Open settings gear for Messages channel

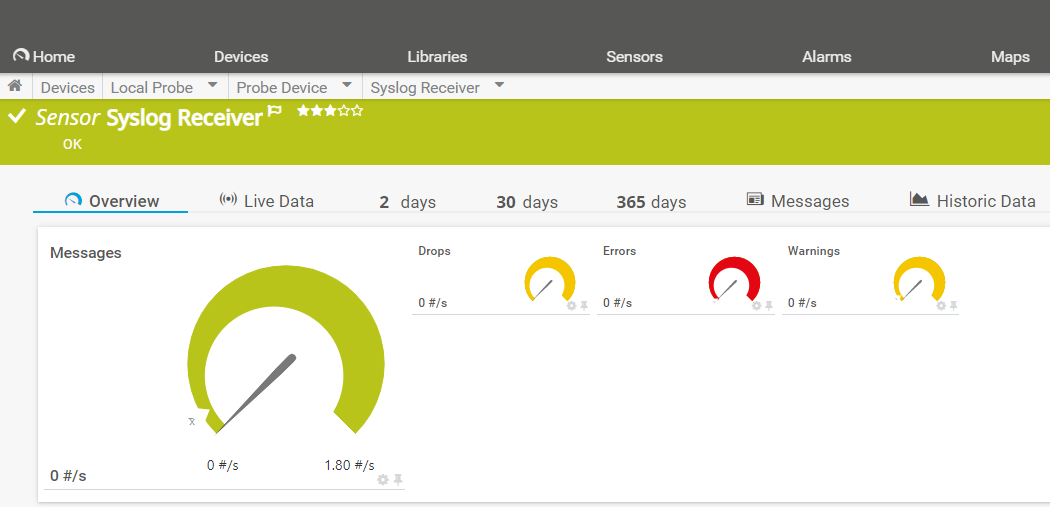pyautogui.click(x=383, y=480)
